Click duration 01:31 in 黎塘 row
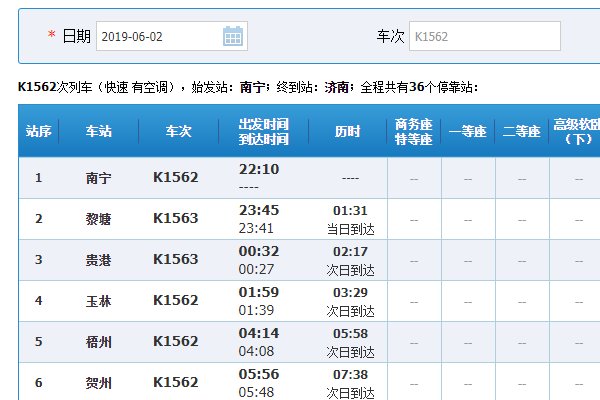Viewport: 600px width, 400px height. 350,211
